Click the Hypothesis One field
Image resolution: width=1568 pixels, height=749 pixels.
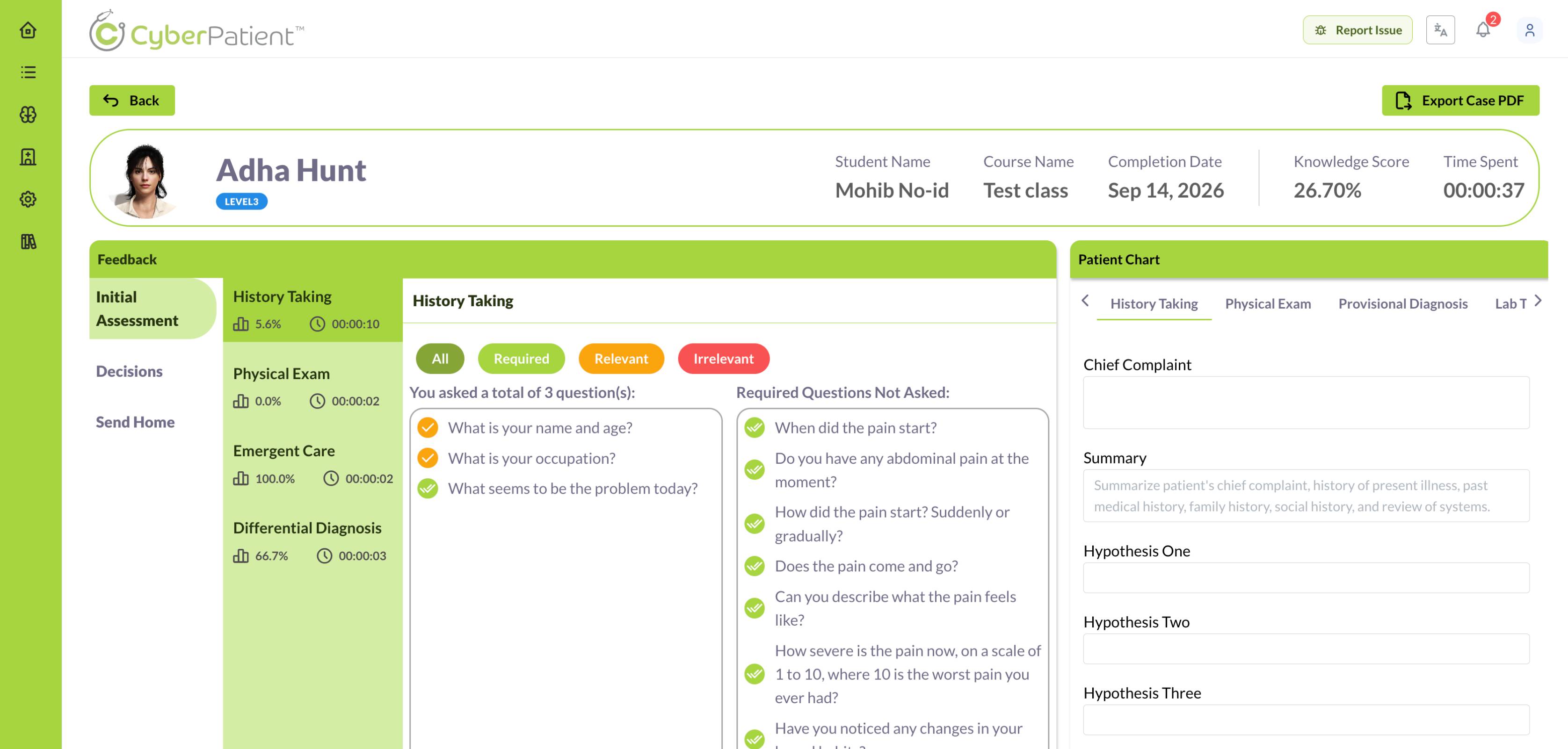(x=1306, y=577)
